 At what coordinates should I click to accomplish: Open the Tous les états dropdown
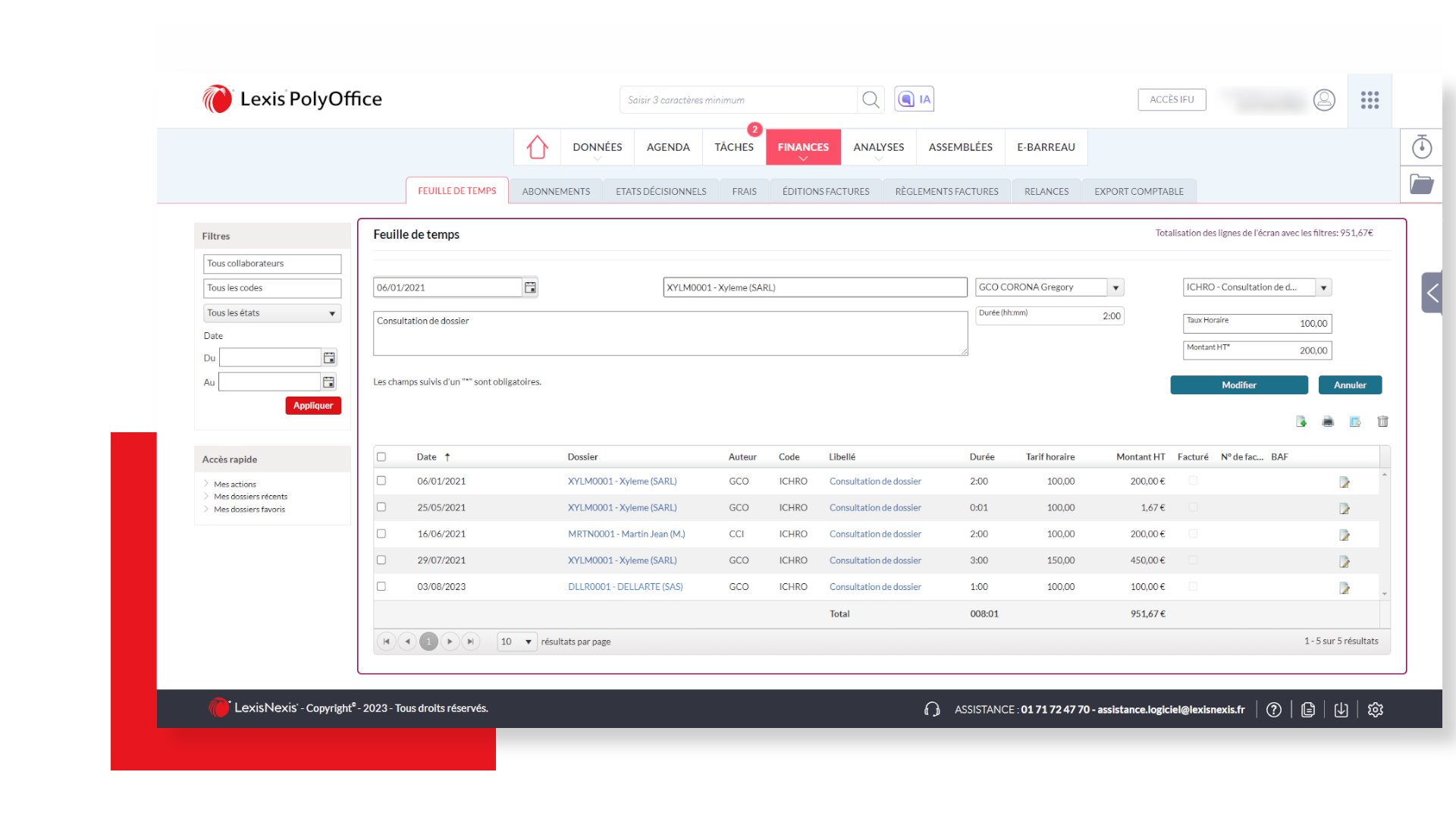(x=272, y=313)
